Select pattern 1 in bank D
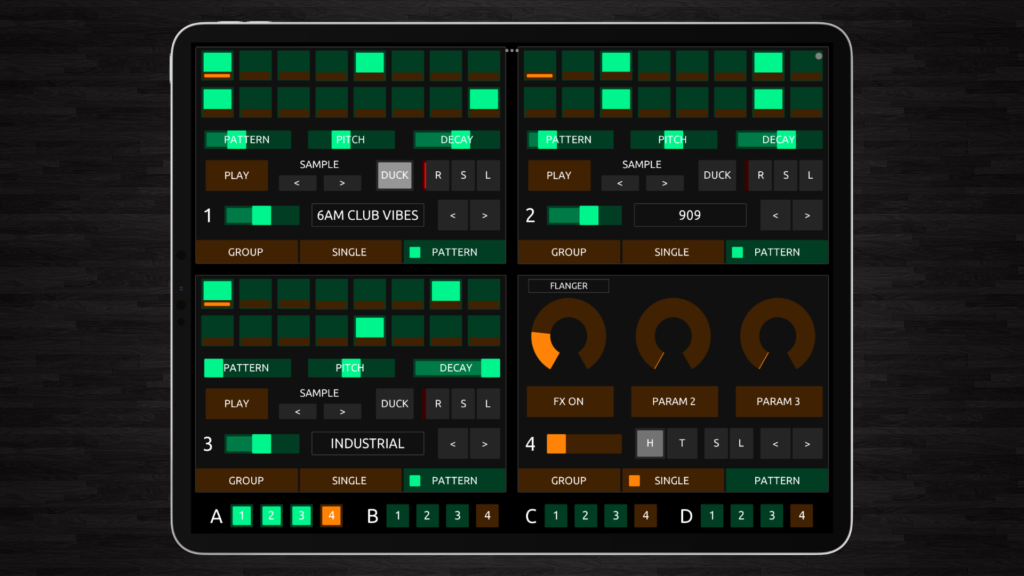 click(x=711, y=515)
